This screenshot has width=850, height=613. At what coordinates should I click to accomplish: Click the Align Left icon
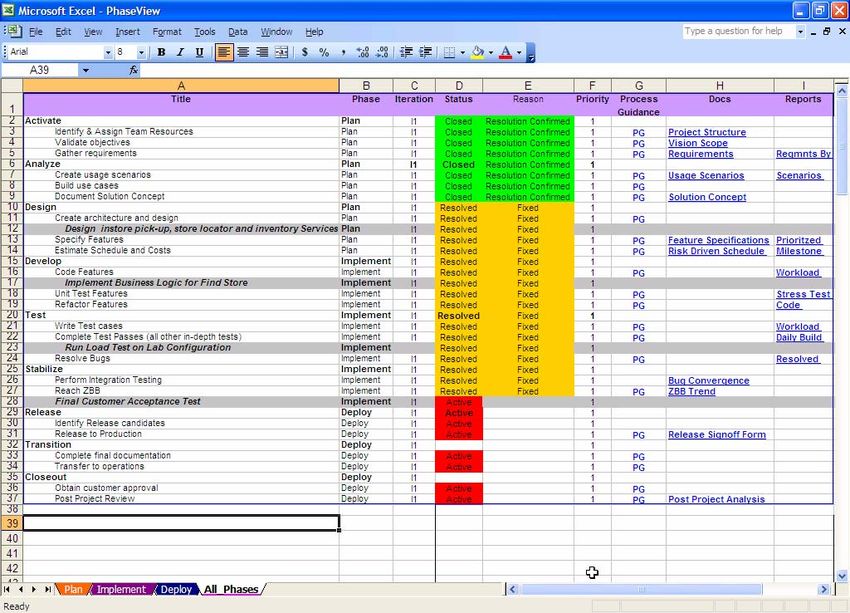[x=224, y=52]
